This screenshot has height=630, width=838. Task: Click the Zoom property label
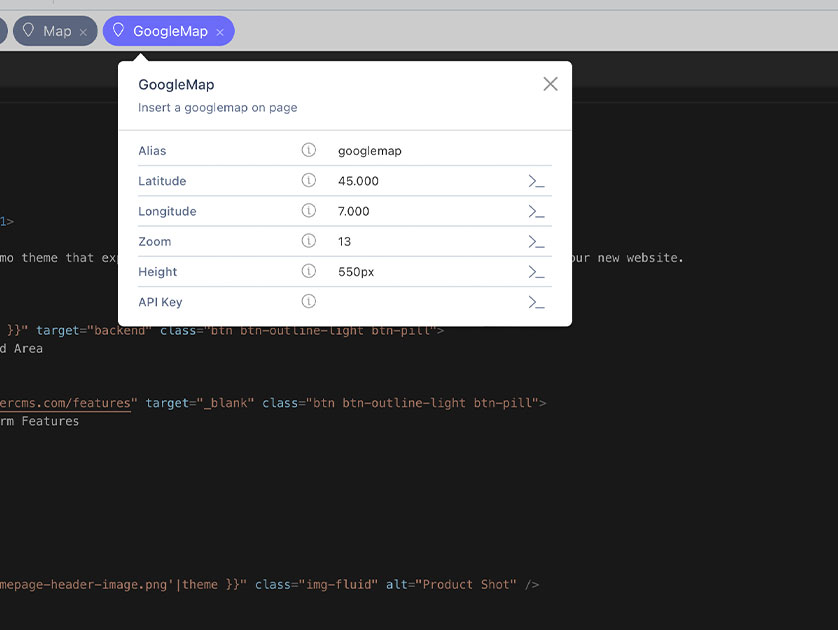click(x=154, y=242)
